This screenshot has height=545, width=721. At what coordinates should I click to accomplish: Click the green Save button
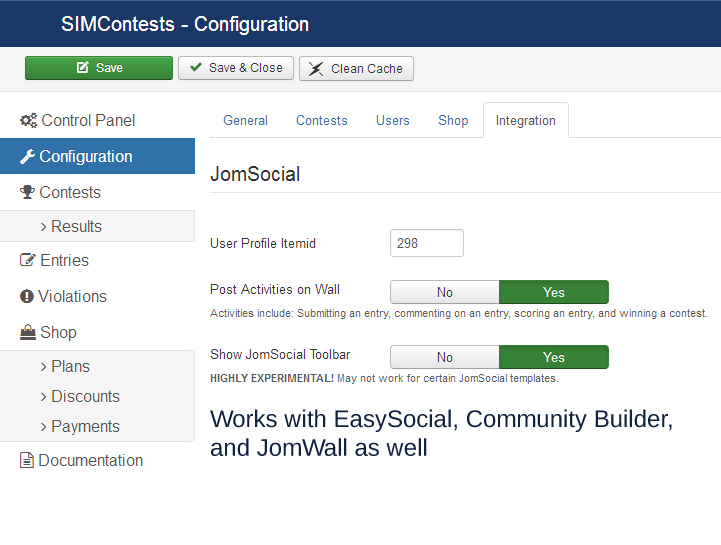pyautogui.click(x=99, y=68)
